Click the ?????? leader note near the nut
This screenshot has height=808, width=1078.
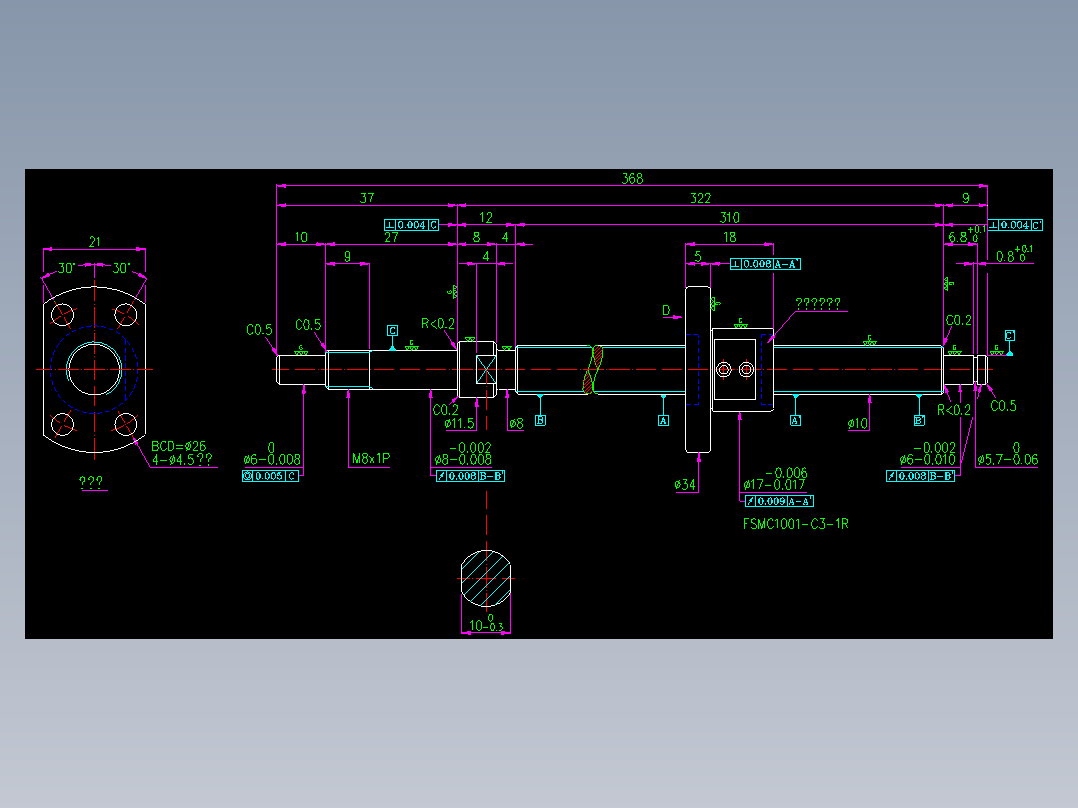coord(817,303)
